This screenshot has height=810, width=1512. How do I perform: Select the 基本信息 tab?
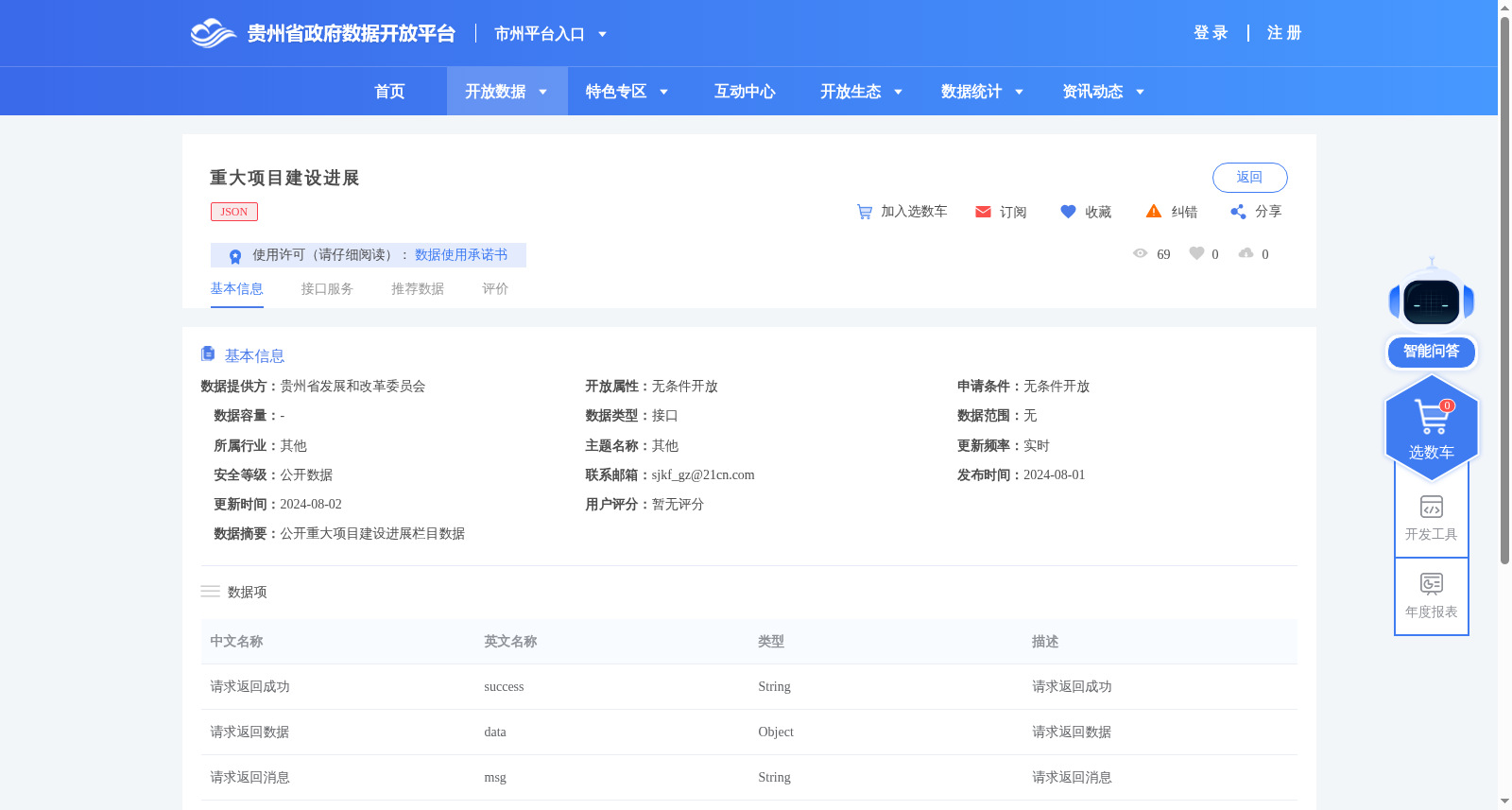(236, 289)
